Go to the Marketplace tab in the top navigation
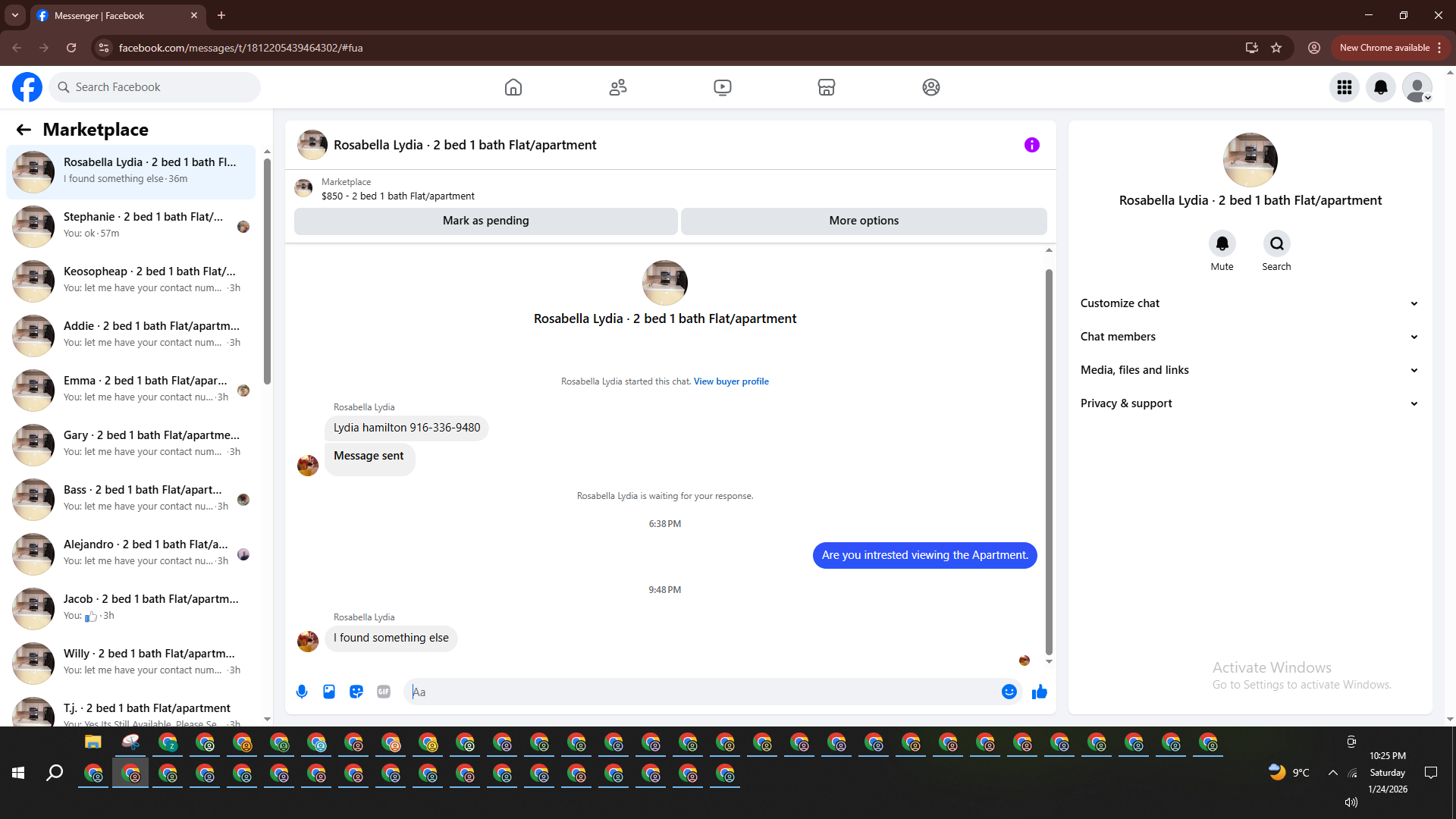This screenshot has width=1456, height=819. tap(827, 87)
